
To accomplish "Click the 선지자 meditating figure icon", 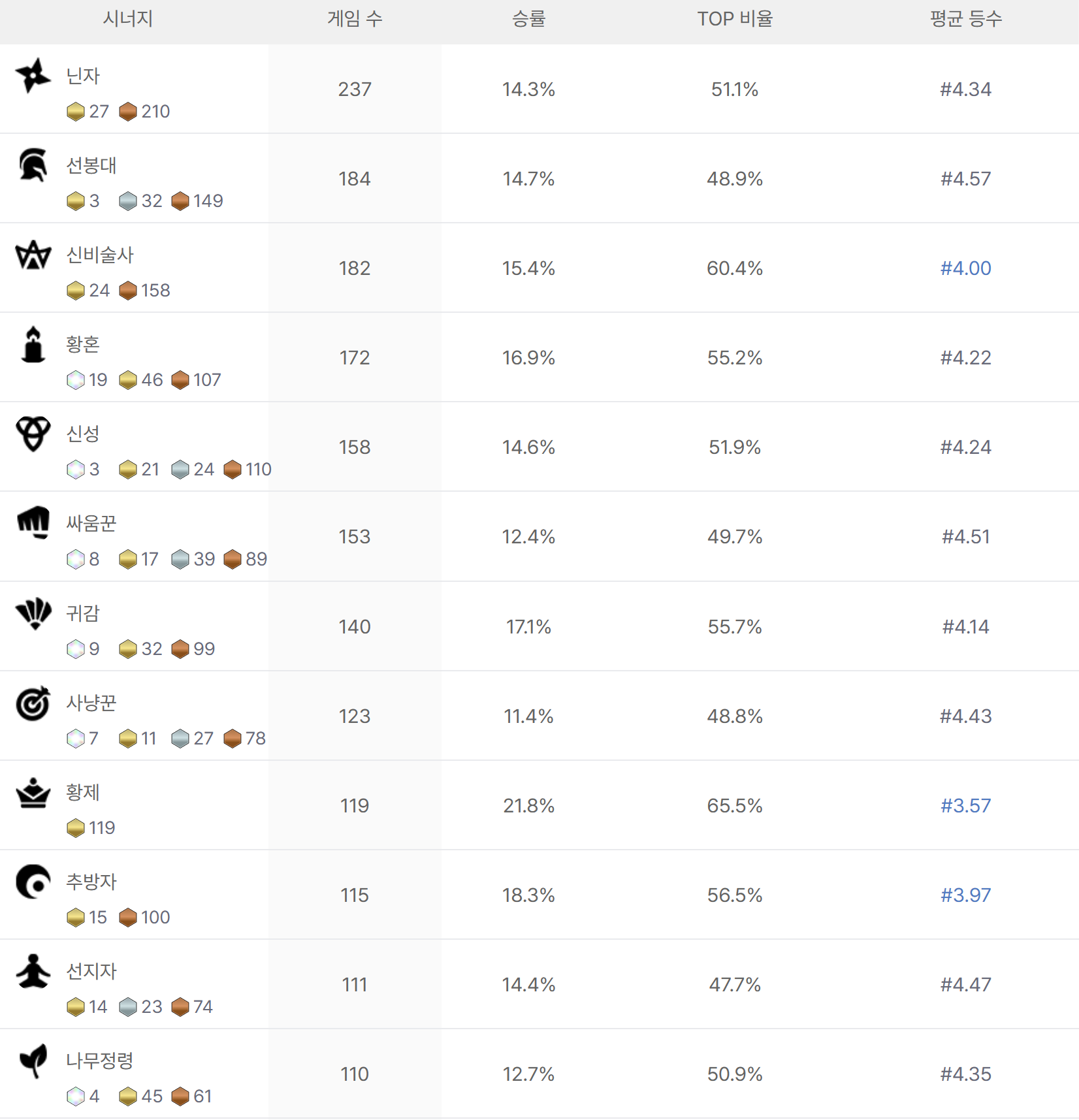I will click(33, 971).
